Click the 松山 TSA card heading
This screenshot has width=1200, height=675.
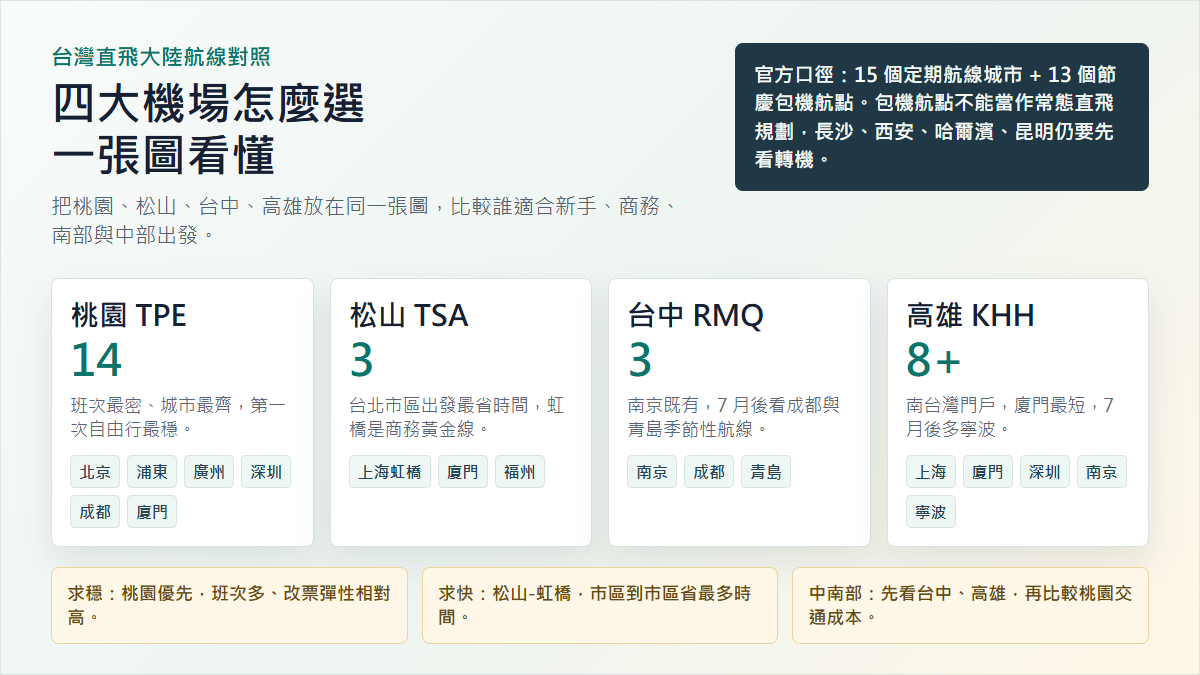pos(409,316)
